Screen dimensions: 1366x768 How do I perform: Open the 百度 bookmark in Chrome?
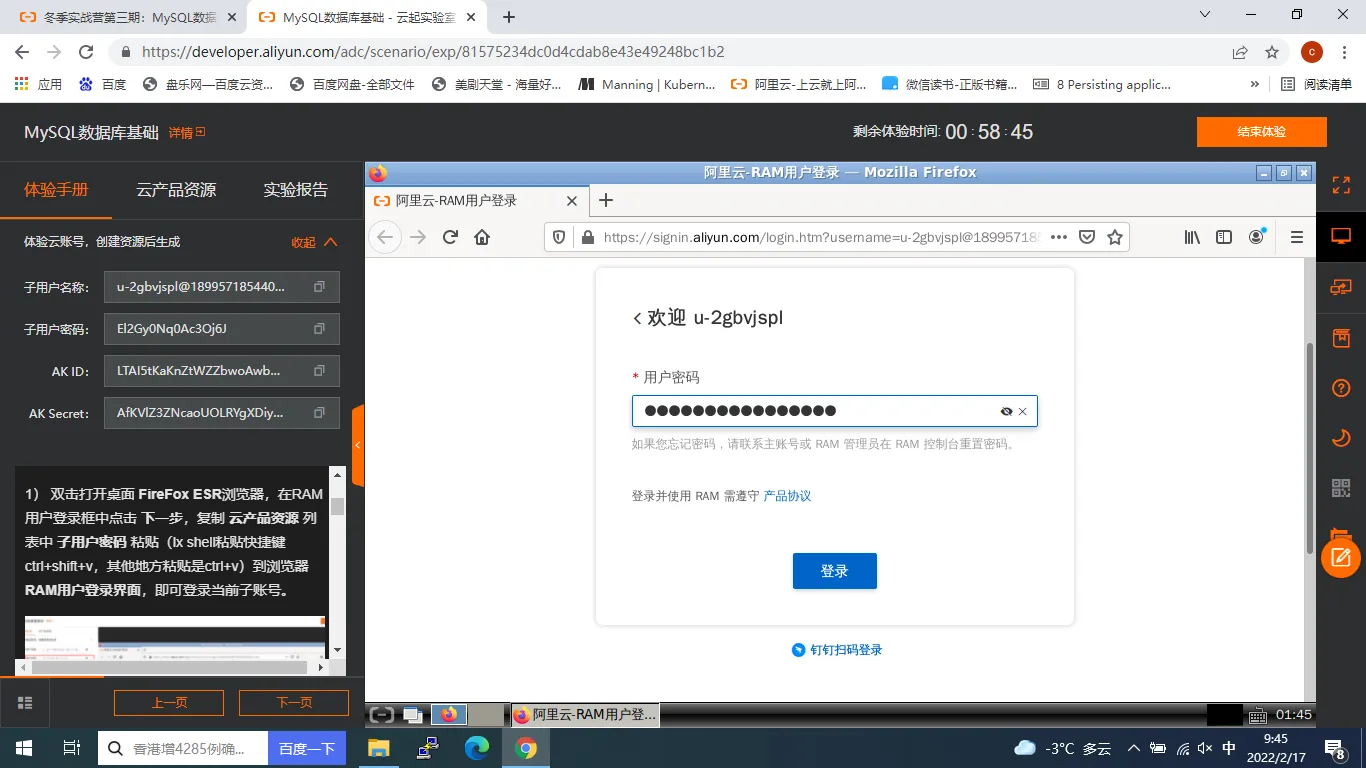tap(103, 85)
